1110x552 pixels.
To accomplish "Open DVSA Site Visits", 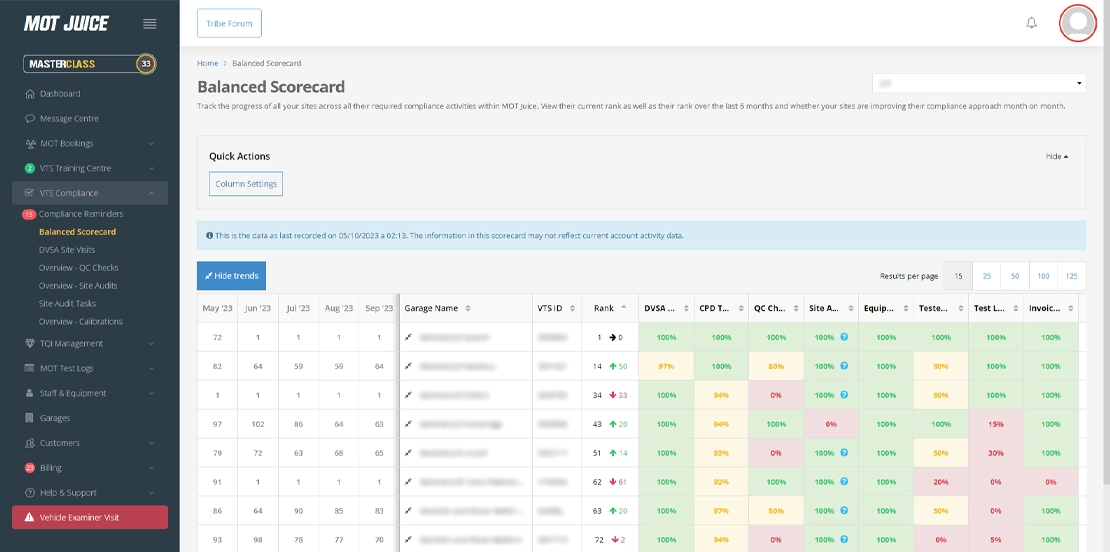I will pos(67,250).
